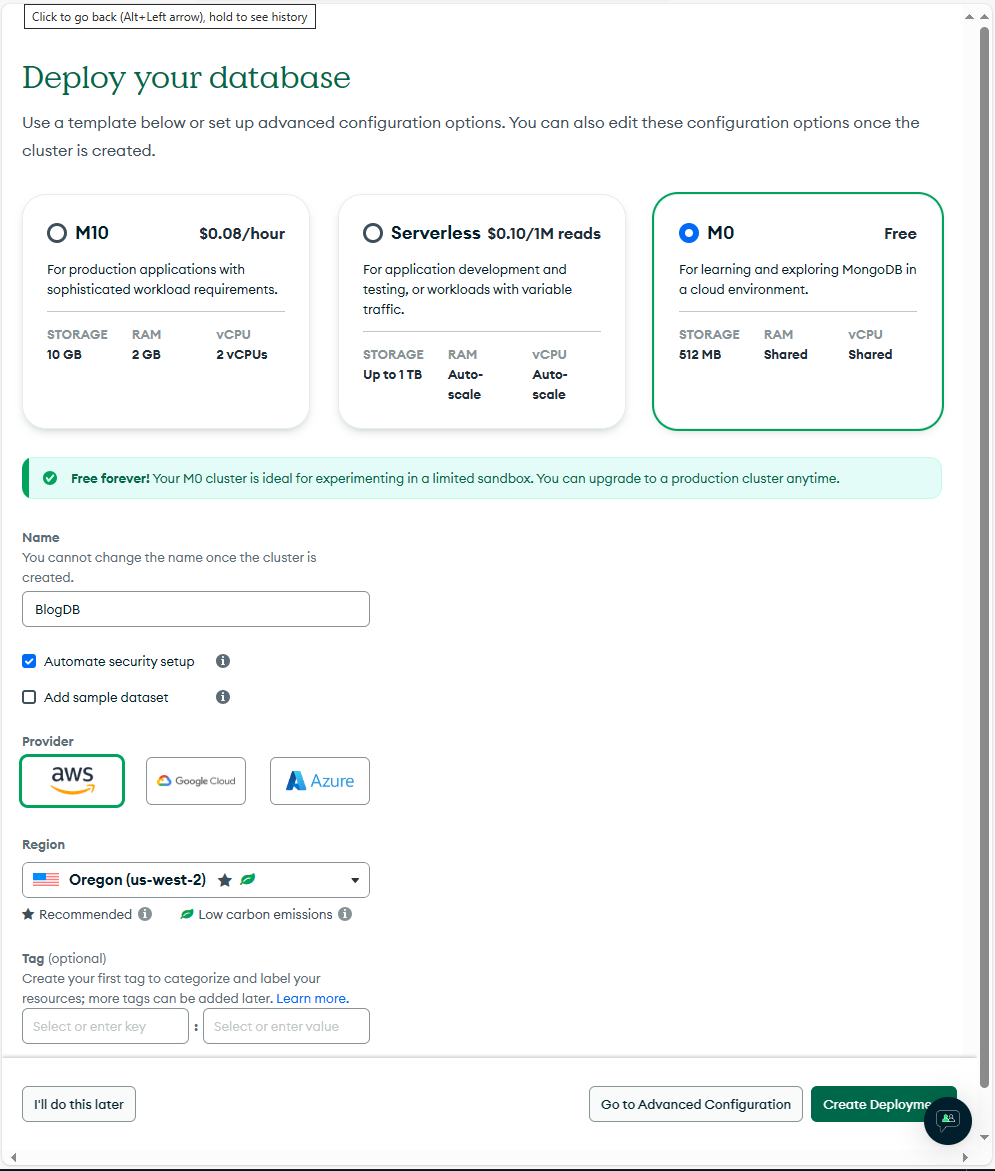Click the Recommended star icon in legend

point(28,914)
